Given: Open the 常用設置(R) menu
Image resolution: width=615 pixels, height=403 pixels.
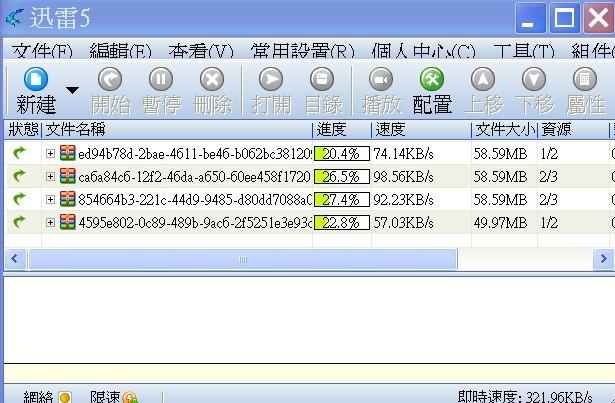Looking at the screenshot, I should click(302, 51).
